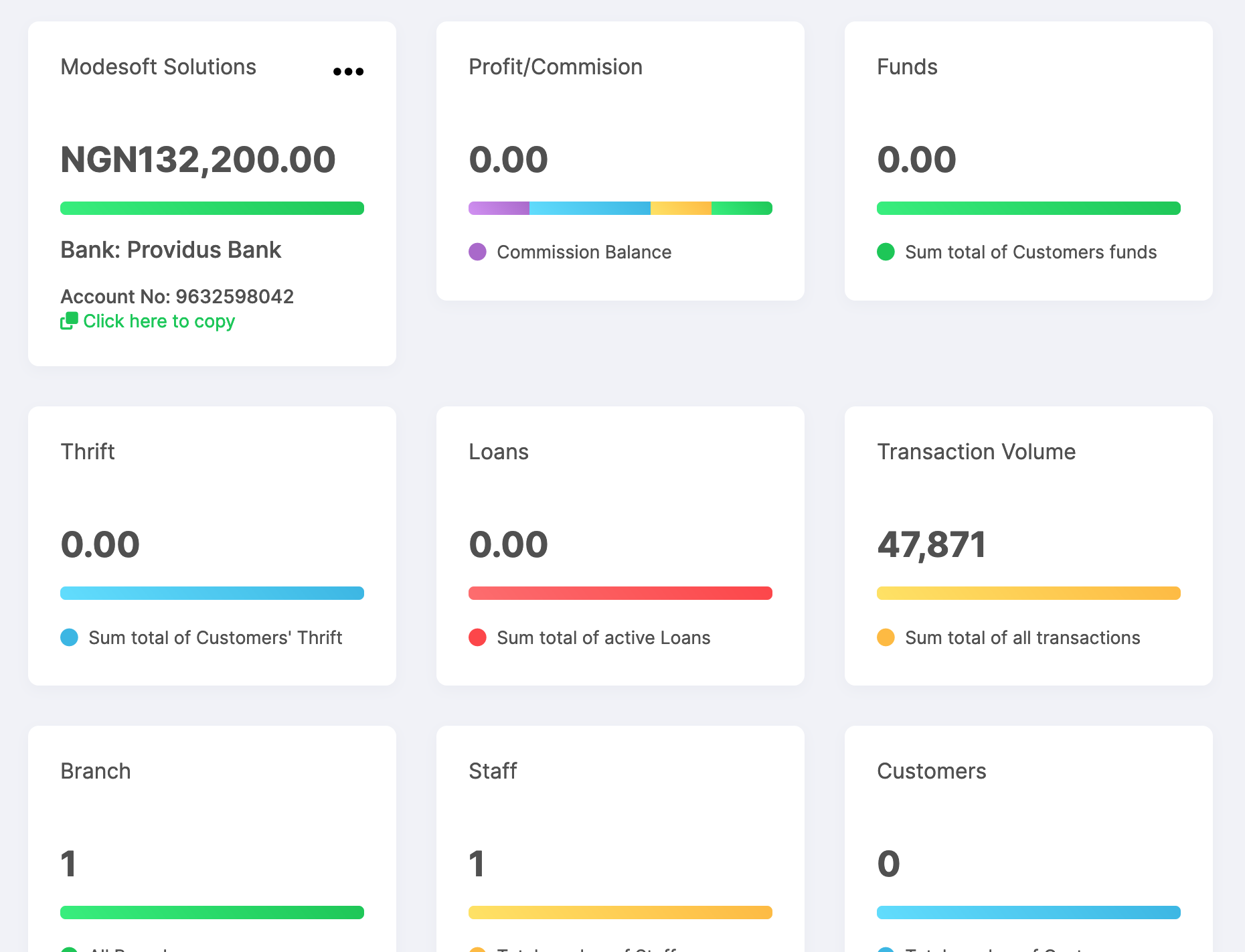This screenshot has width=1245, height=952.
Task: Click the copy icon beside Click here to copy
Action: pos(69,321)
